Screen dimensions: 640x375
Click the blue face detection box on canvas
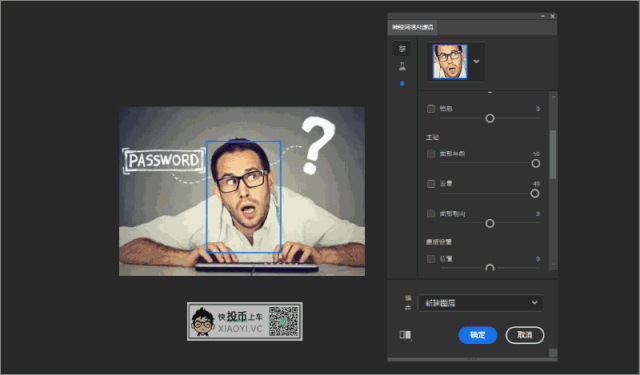pos(244,197)
